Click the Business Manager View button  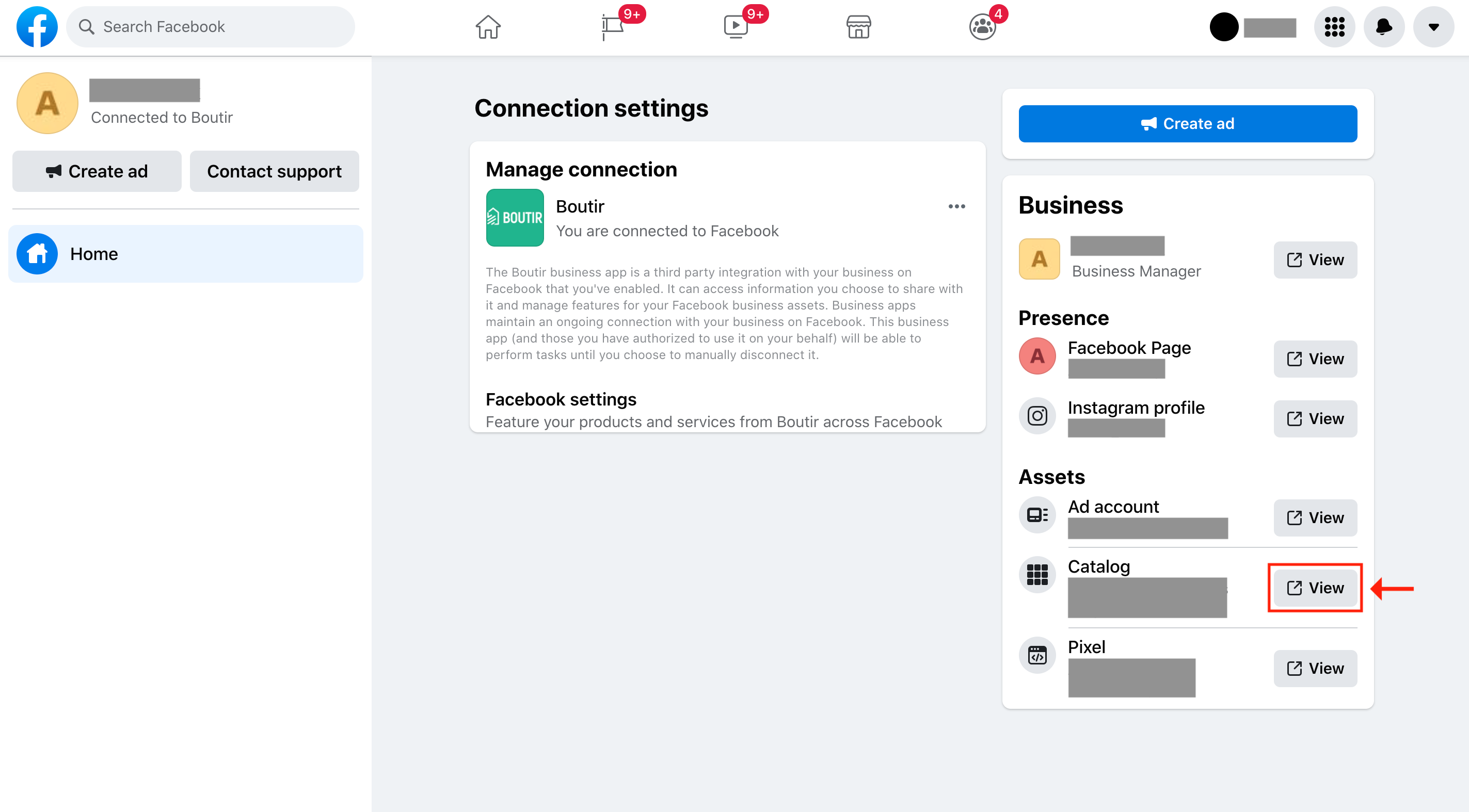coord(1314,259)
